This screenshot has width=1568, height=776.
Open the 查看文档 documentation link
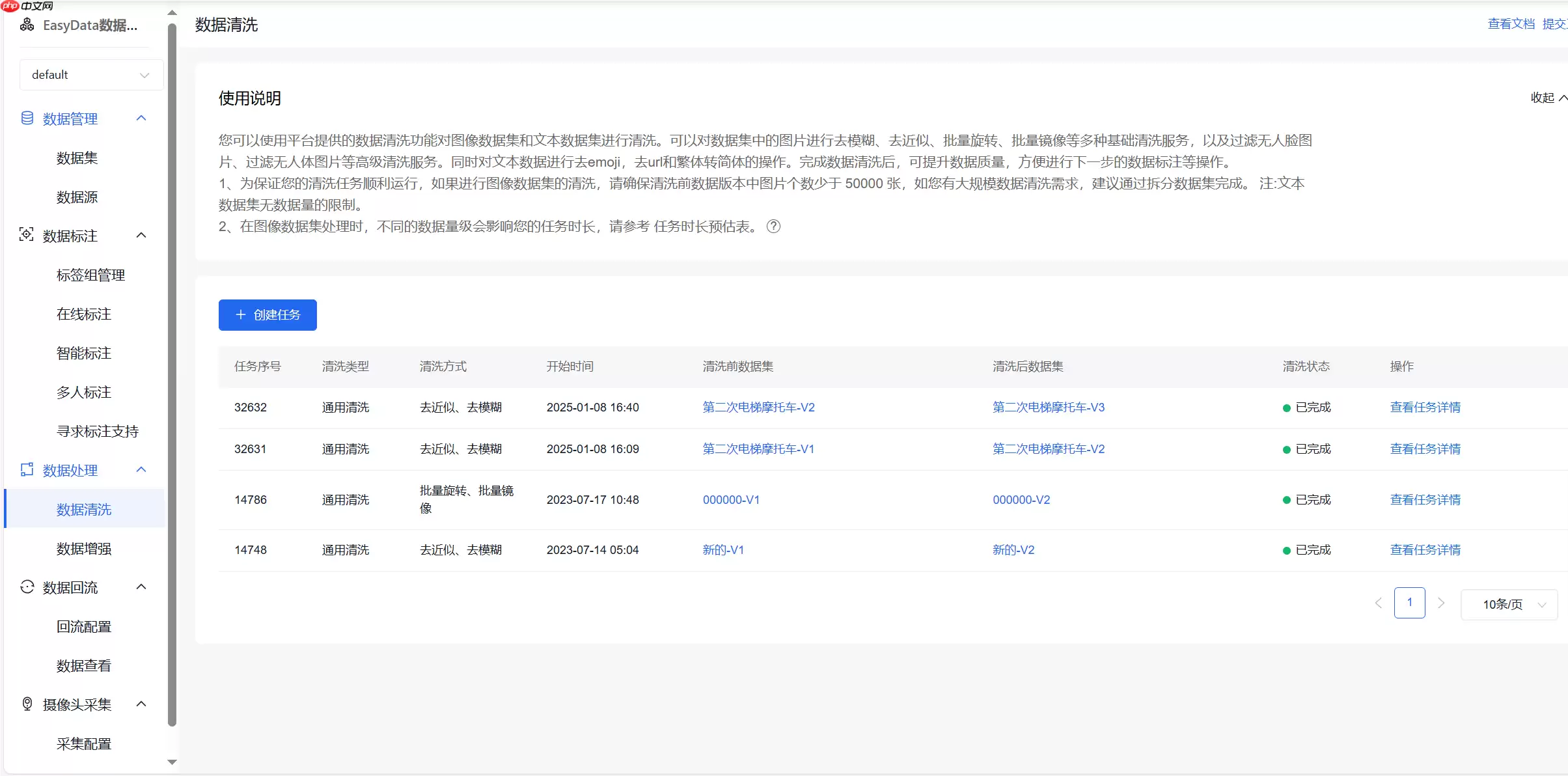coord(1511,23)
